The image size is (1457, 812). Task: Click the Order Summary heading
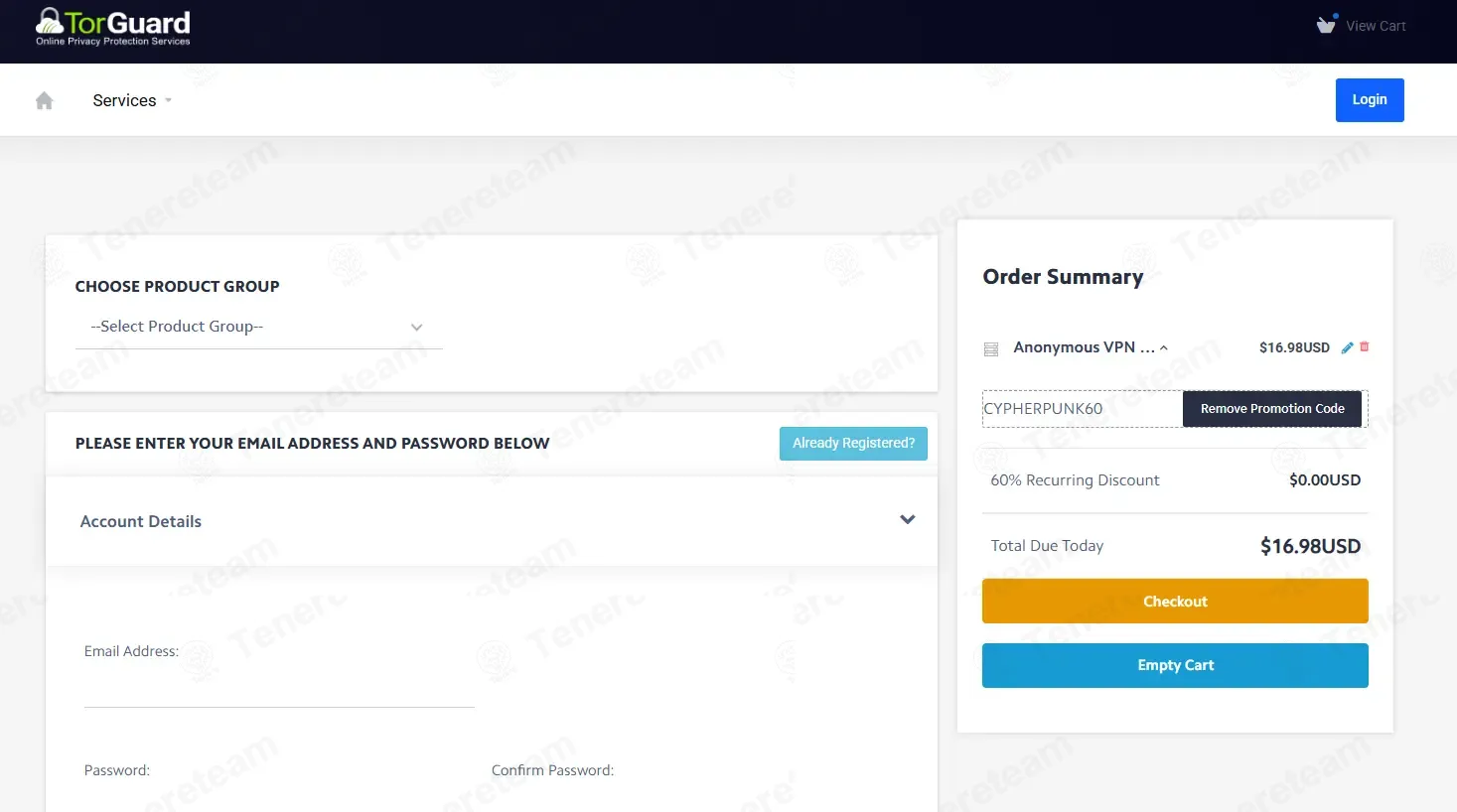pos(1063,277)
